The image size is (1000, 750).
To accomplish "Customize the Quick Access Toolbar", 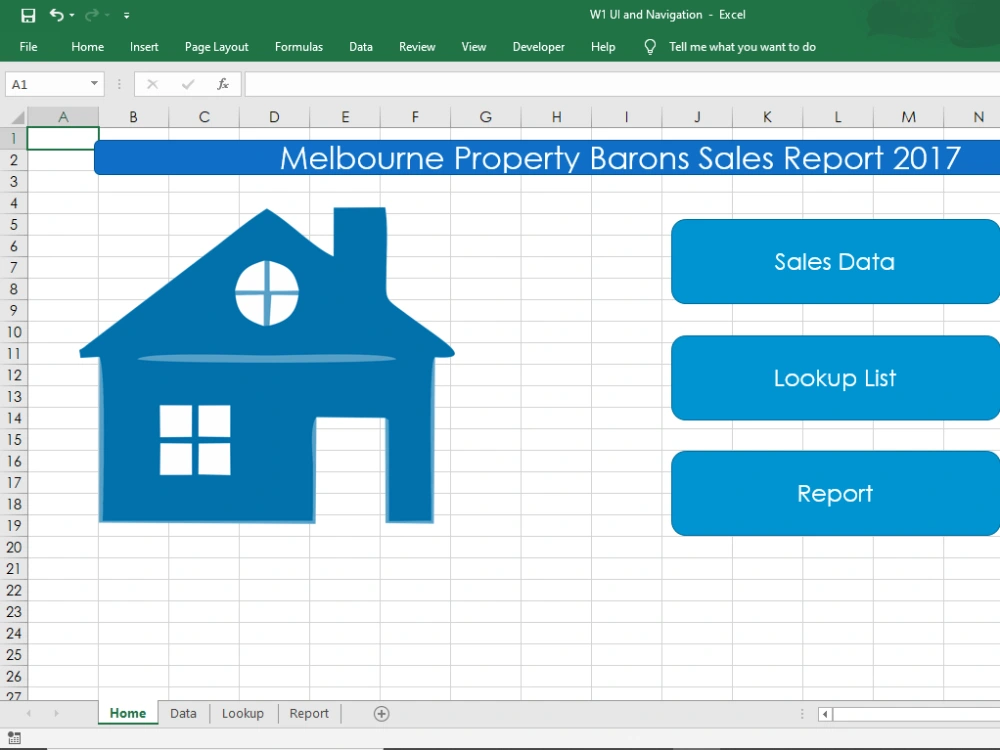I will (x=126, y=15).
